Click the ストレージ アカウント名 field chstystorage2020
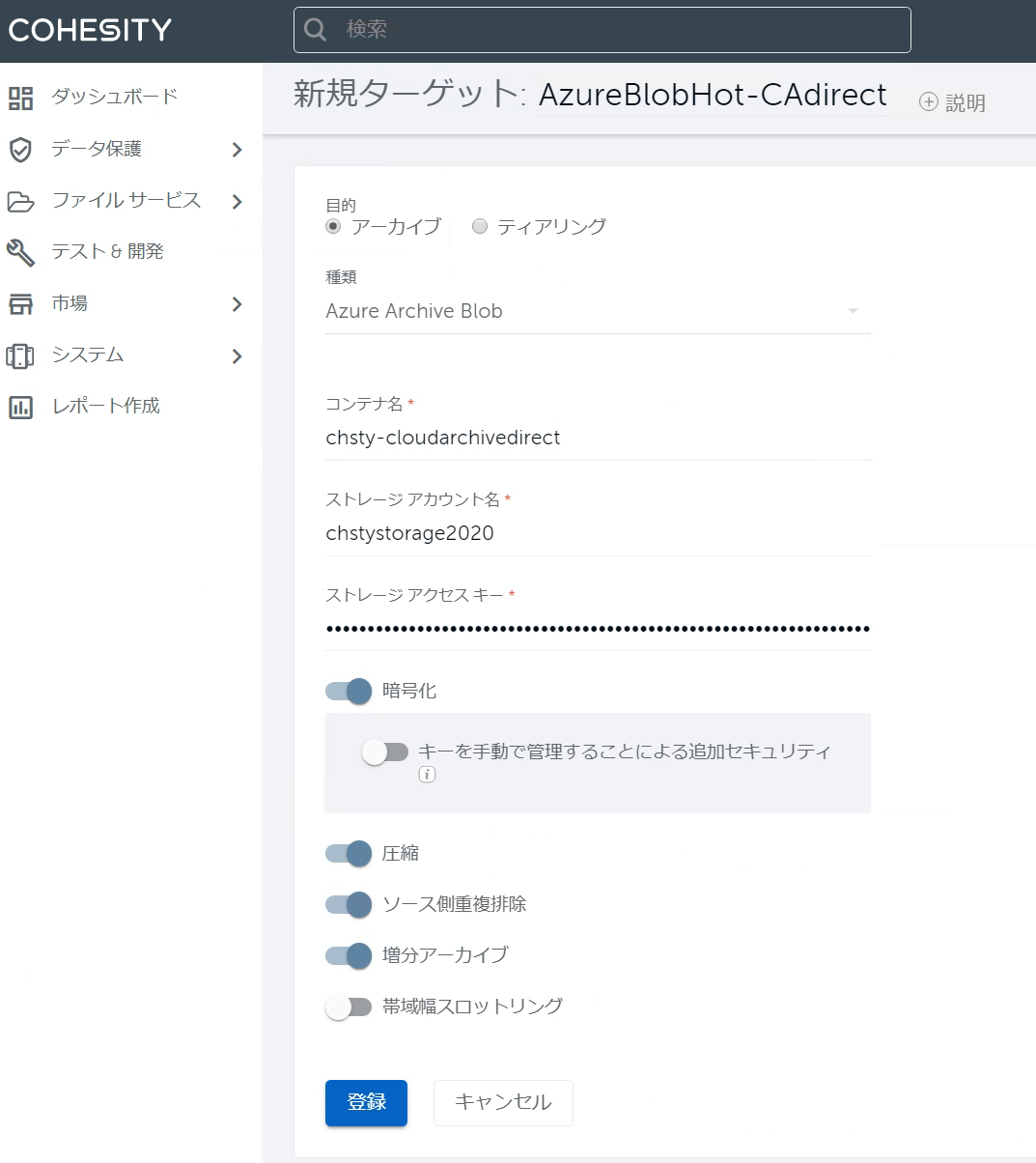The width and height of the screenshot is (1036, 1163). pos(598,533)
